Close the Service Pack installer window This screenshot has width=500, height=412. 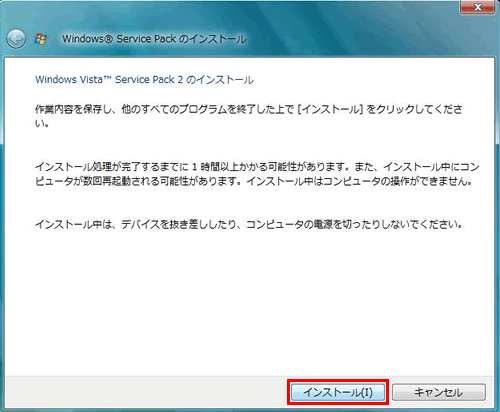pyautogui.click(x=477, y=7)
